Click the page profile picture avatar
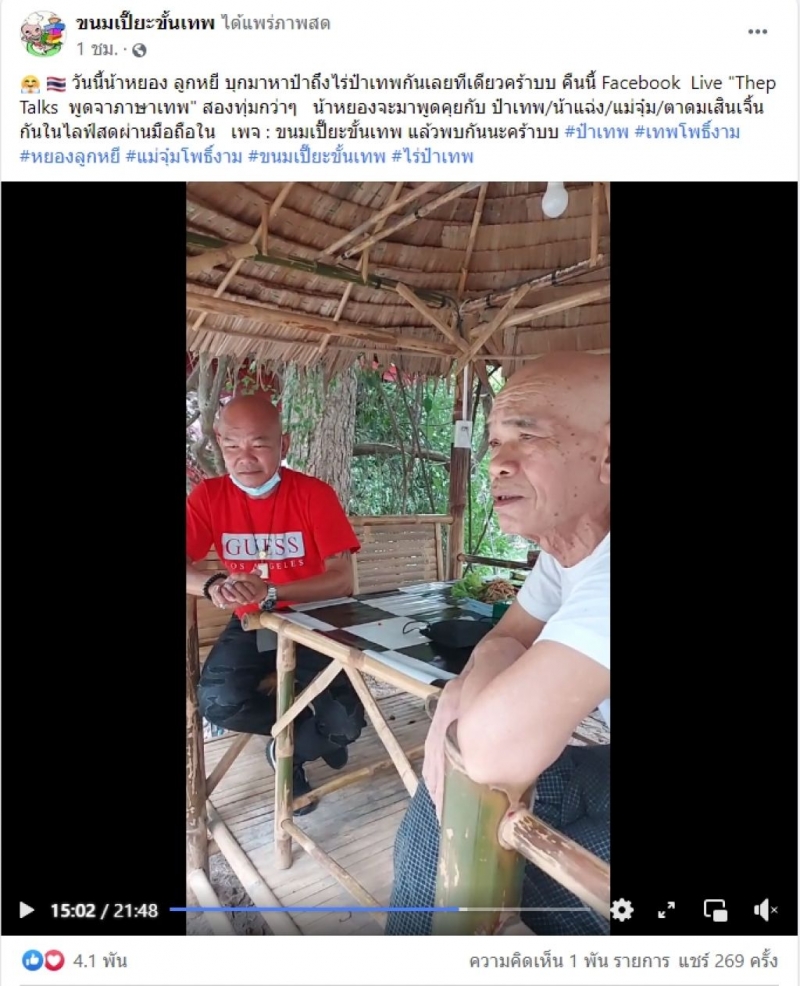Screen dimensions: 800x986 pos(43,33)
